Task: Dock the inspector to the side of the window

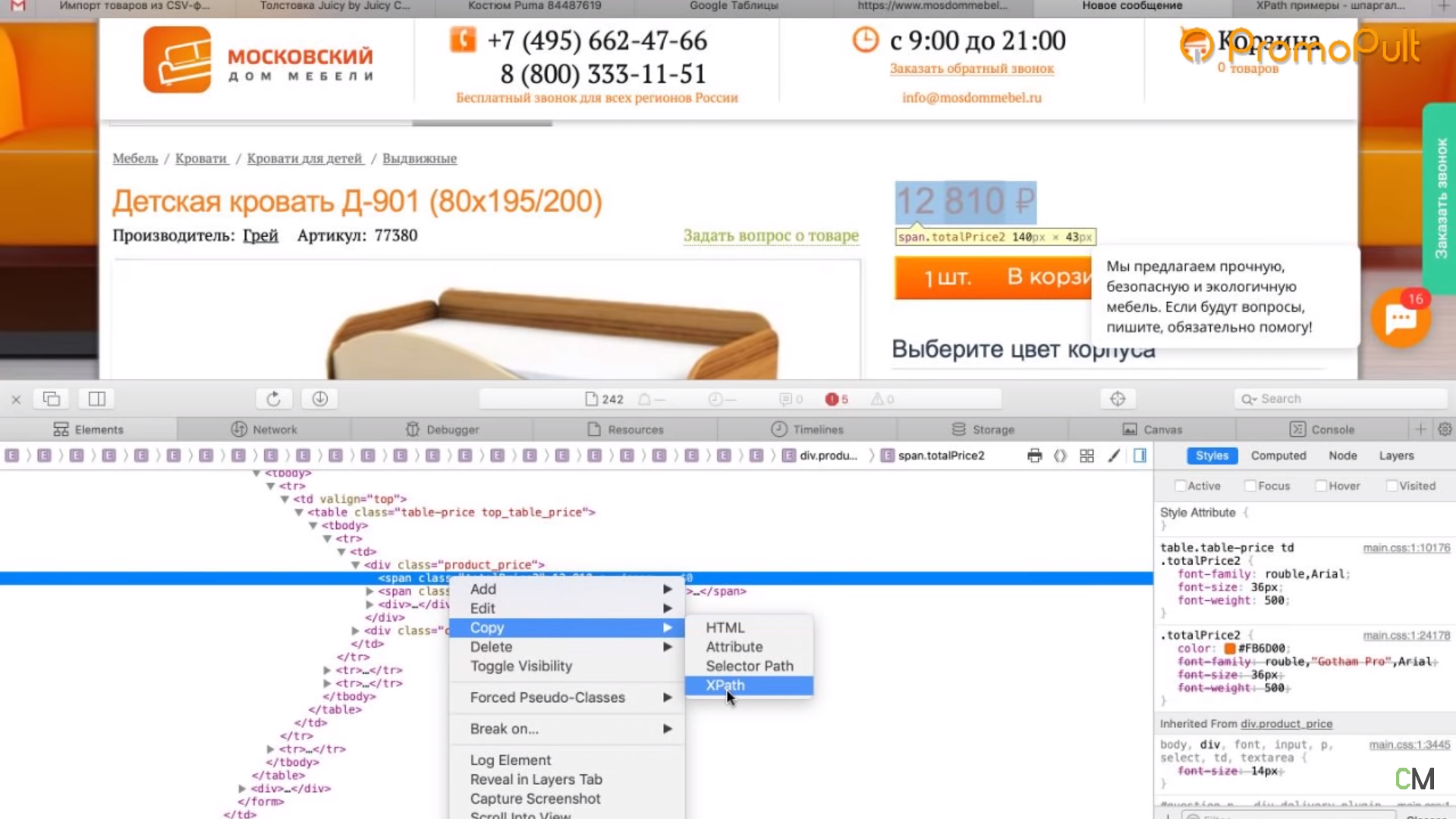Action: 96,398
